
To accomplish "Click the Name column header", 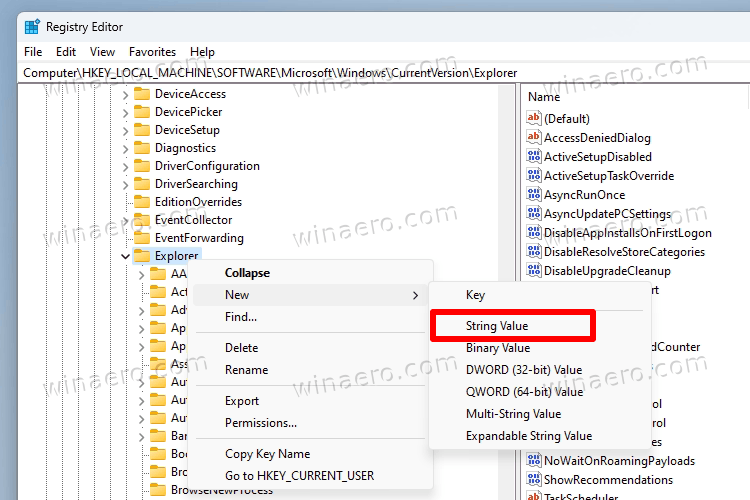I will tap(544, 97).
